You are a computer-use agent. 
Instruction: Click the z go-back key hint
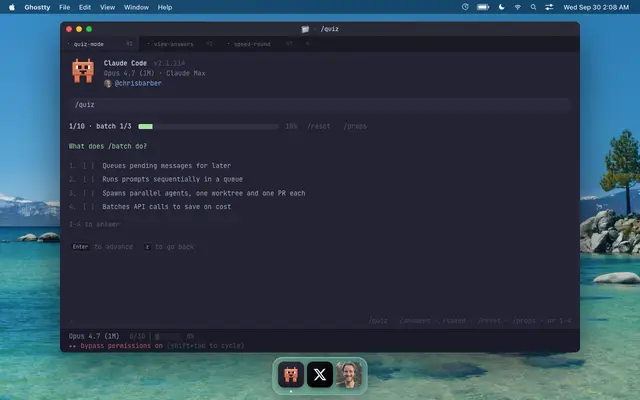click(147, 247)
